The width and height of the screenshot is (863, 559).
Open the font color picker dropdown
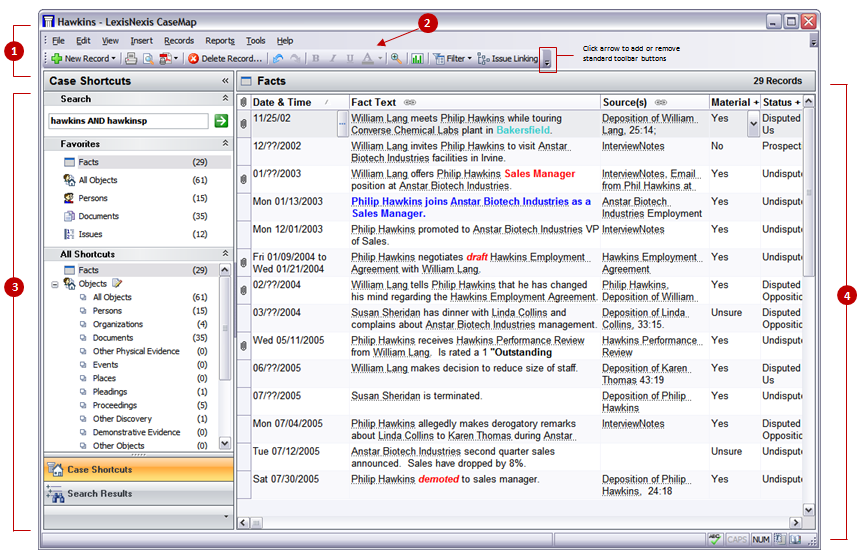point(380,59)
